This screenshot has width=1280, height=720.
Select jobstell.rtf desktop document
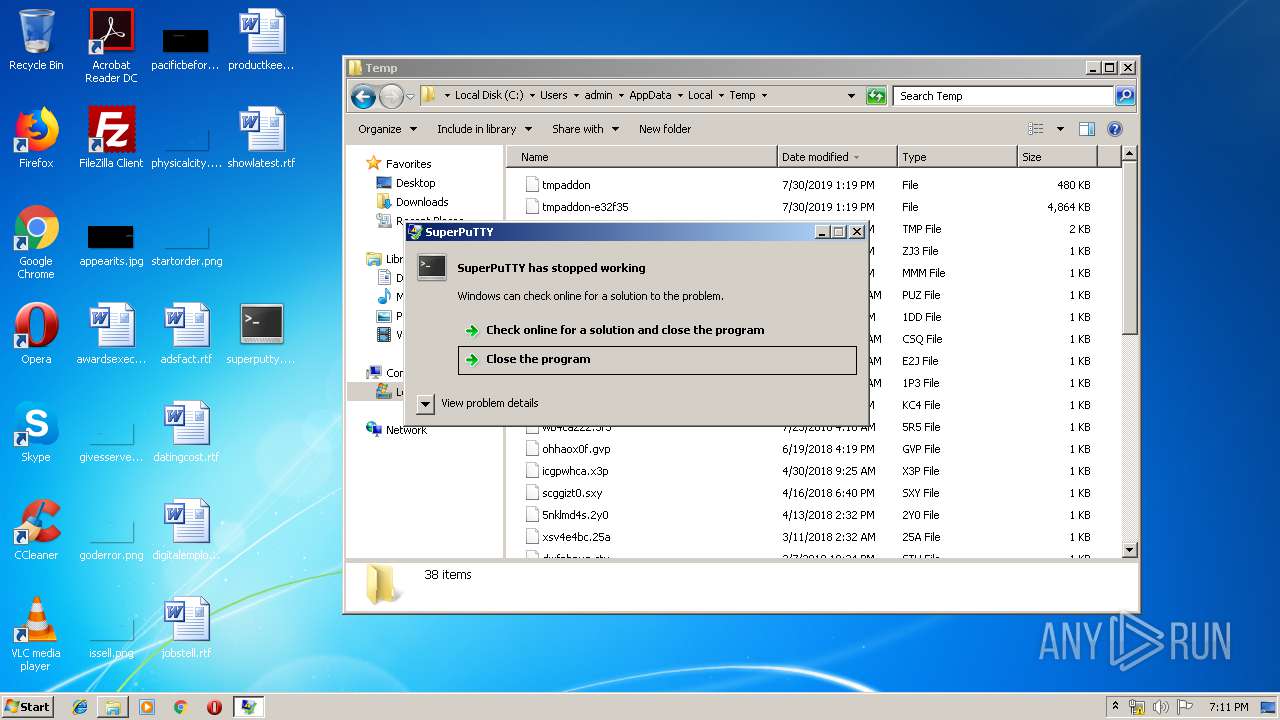click(186, 627)
